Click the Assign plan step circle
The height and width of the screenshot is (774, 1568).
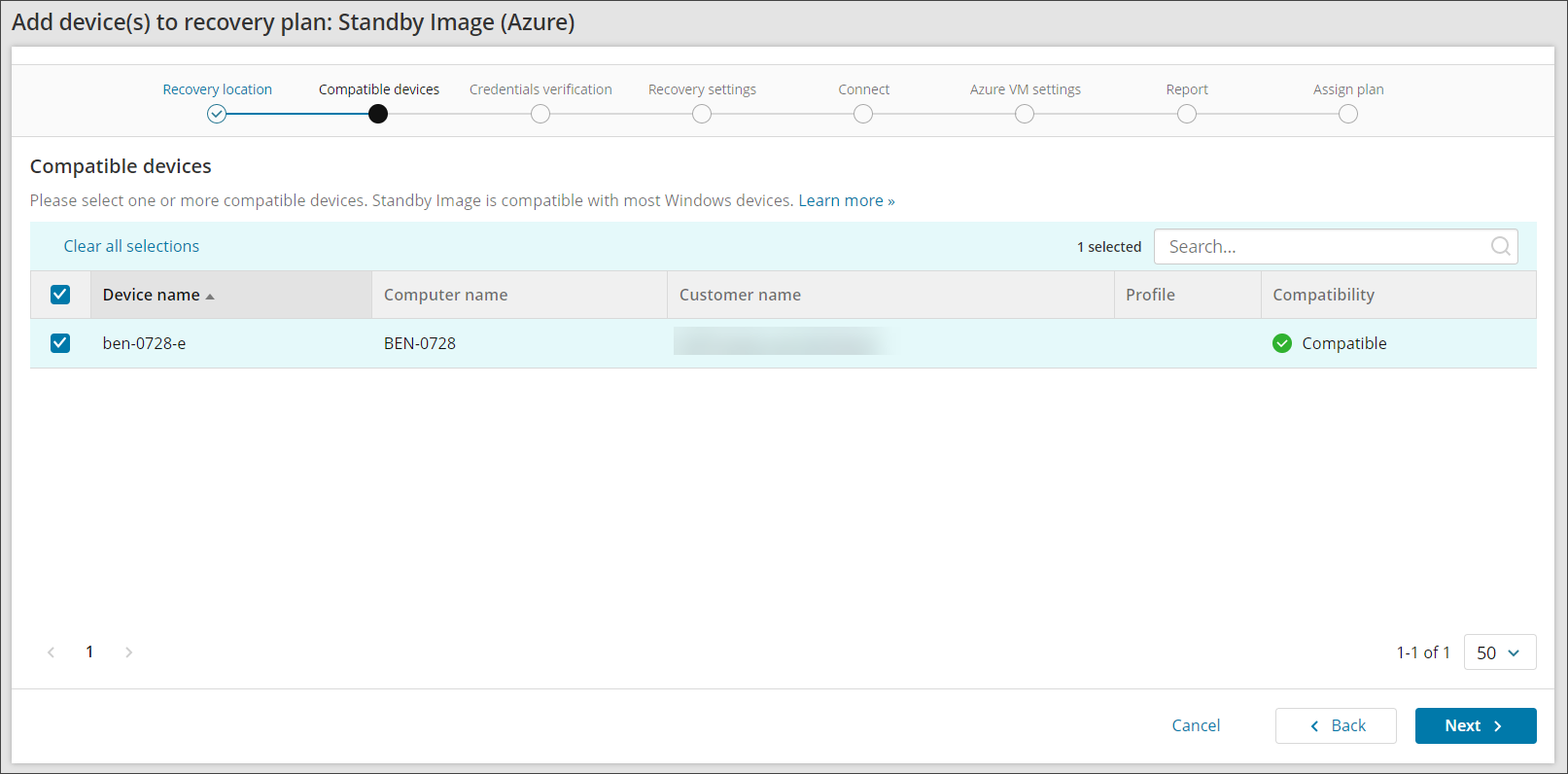[x=1347, y=114]
